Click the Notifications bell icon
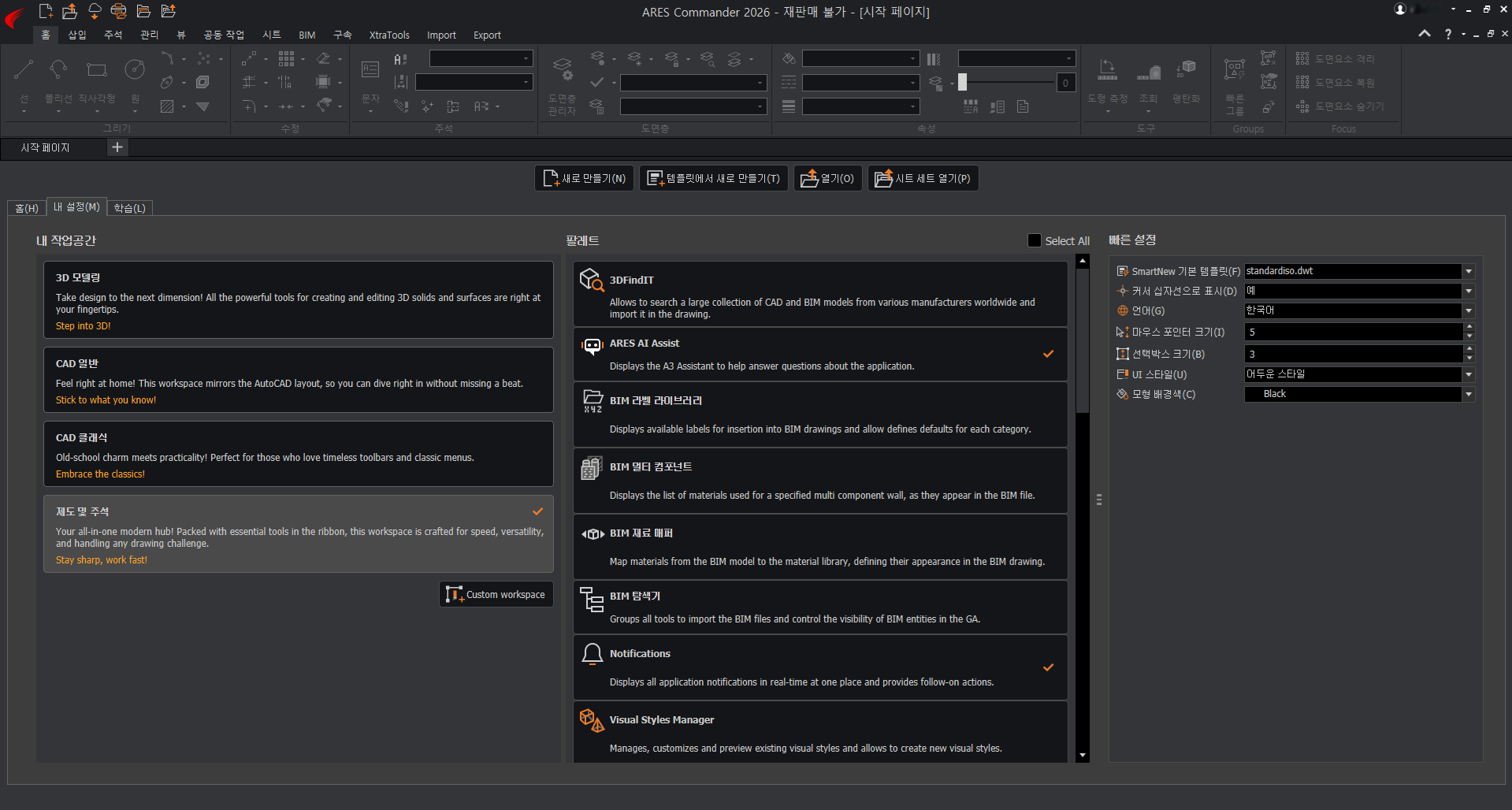This screenshot has height=810, width=1512. 592,654
